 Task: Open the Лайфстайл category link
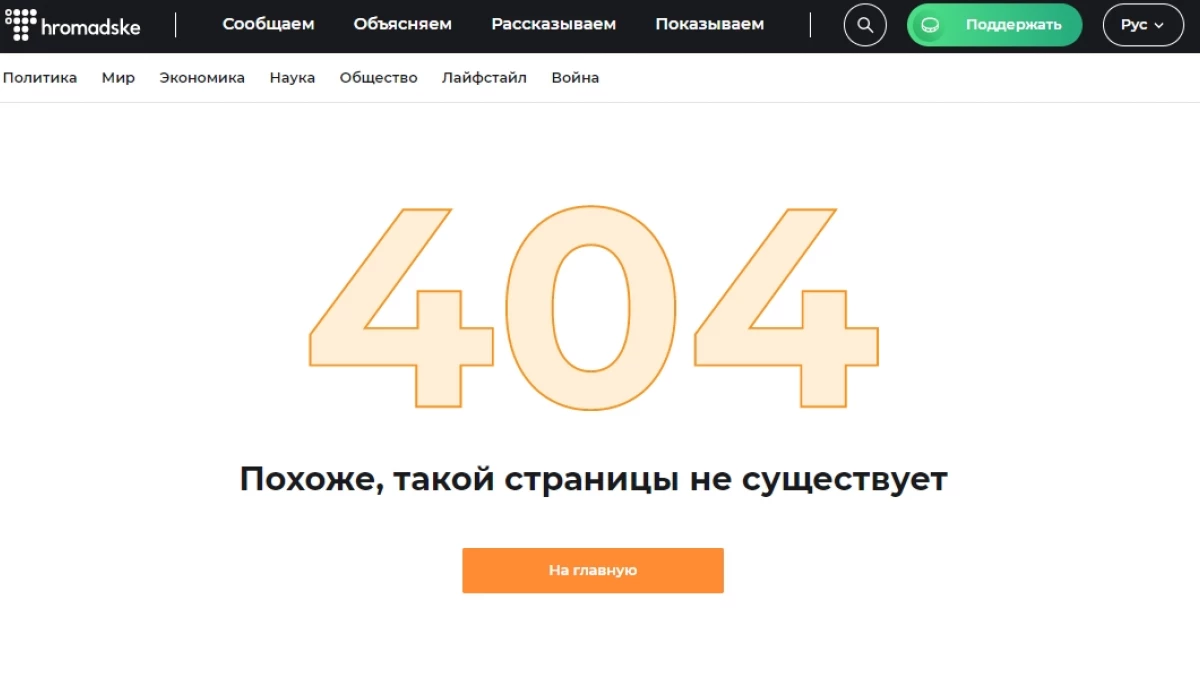(484, 78)
